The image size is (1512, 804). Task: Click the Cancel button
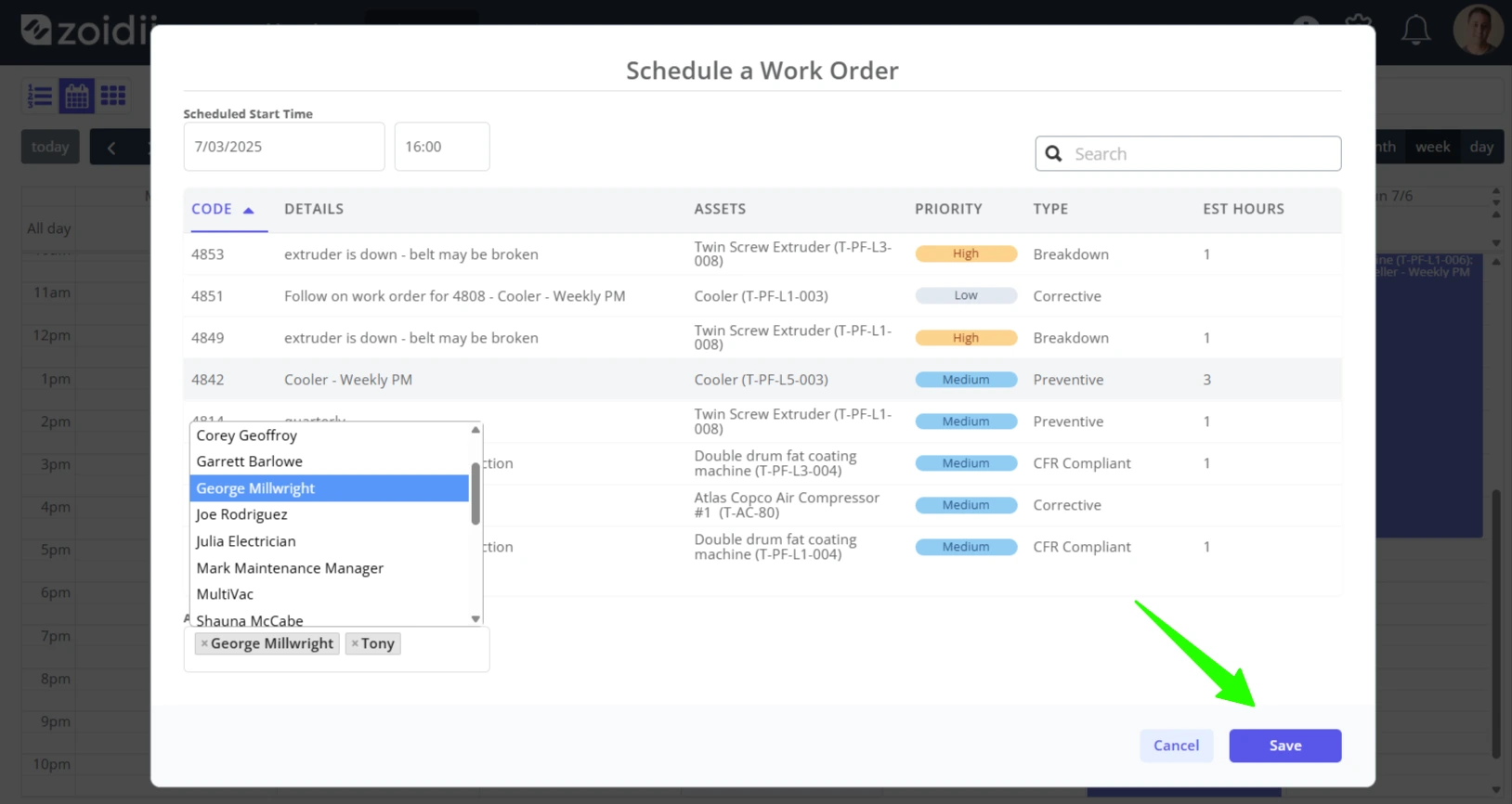coord(1176,746)
